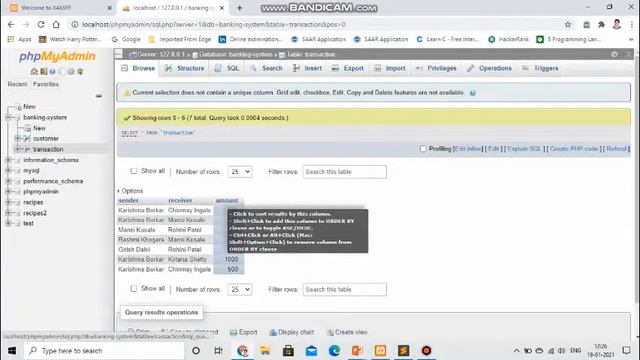This screenshot has height=360, width=640.
Task: Click Task View icon on taskbar
Action: [218, 351]
